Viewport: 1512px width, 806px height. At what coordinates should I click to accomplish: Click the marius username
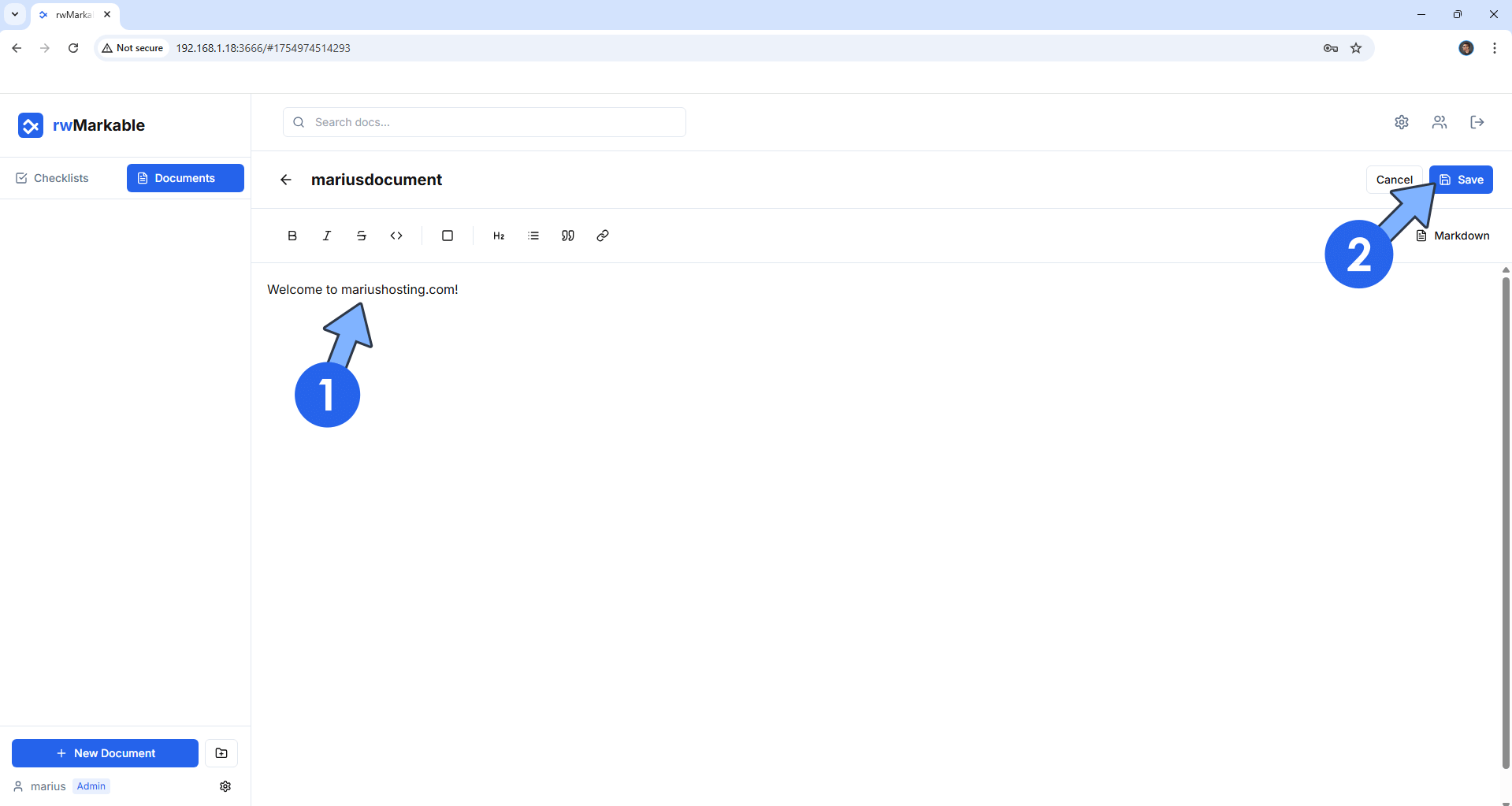(x=48, y=786)
